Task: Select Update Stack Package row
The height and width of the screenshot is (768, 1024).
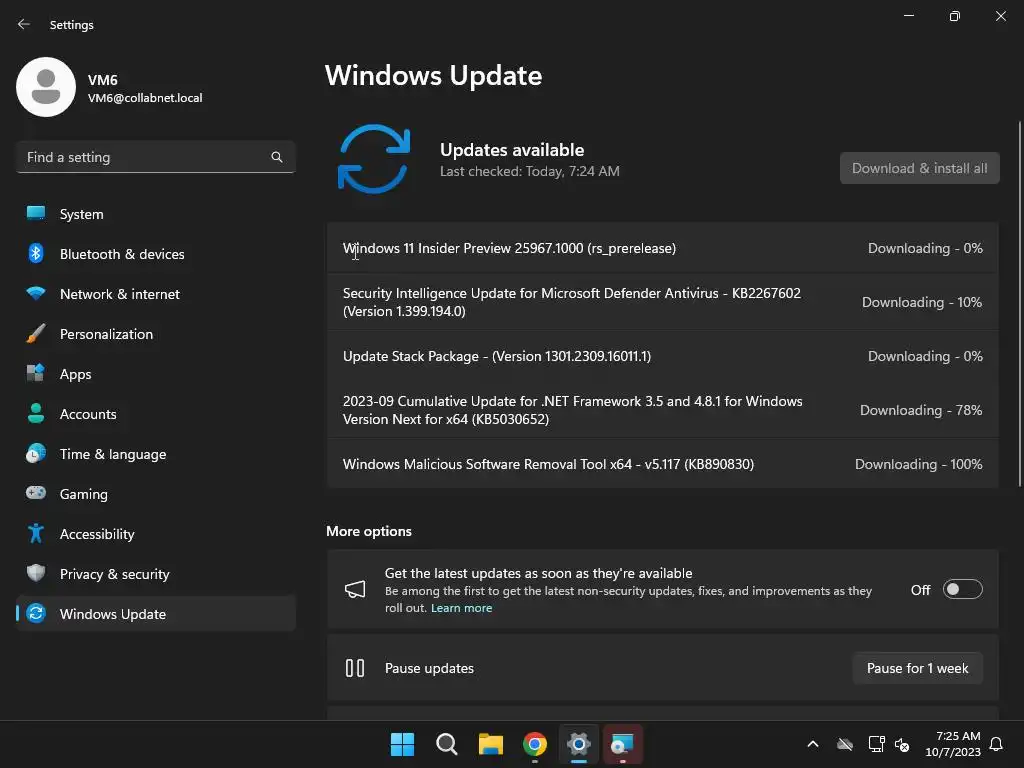Action: (662, 356)
